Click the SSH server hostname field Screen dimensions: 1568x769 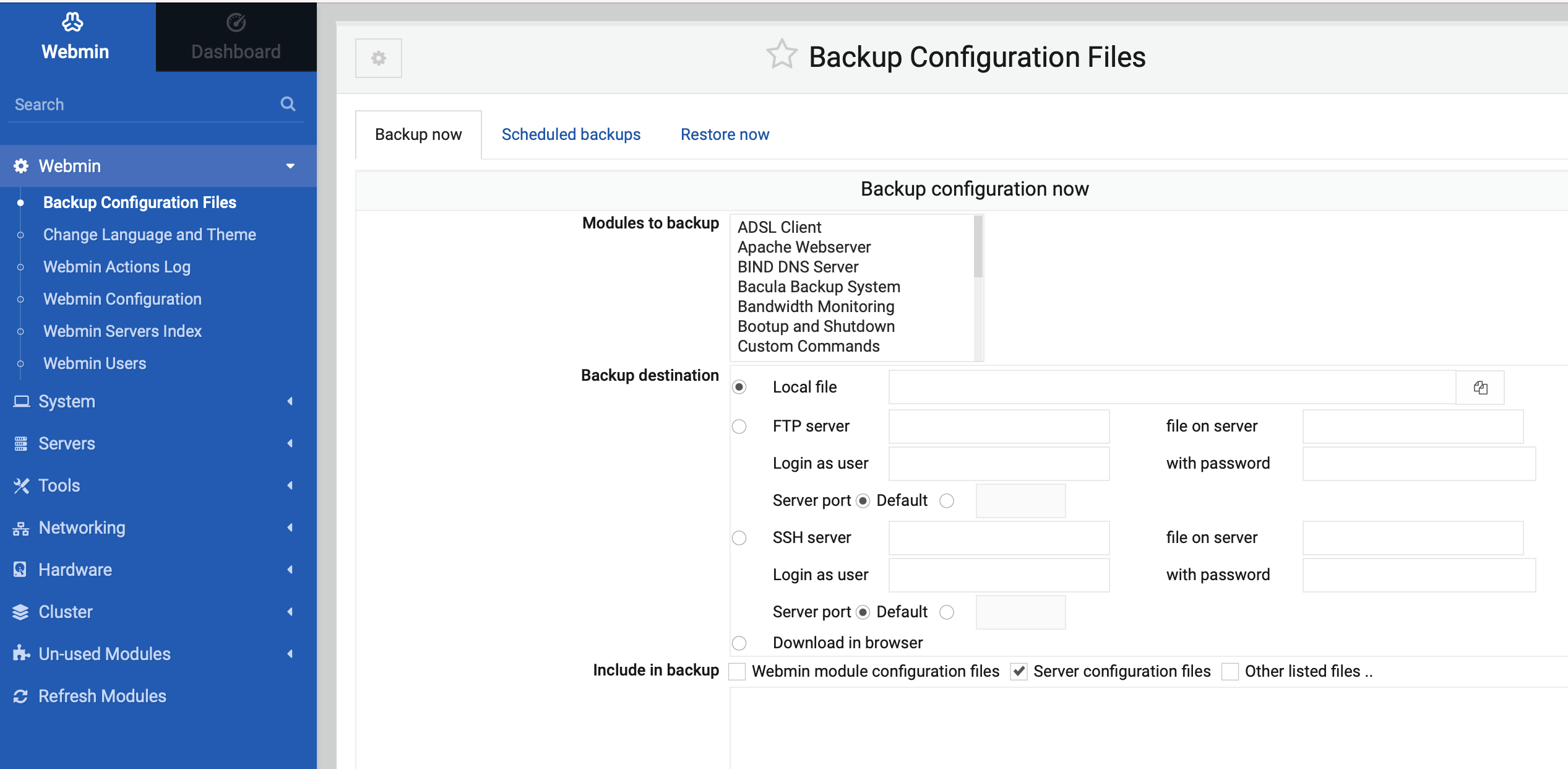[999, 538]
